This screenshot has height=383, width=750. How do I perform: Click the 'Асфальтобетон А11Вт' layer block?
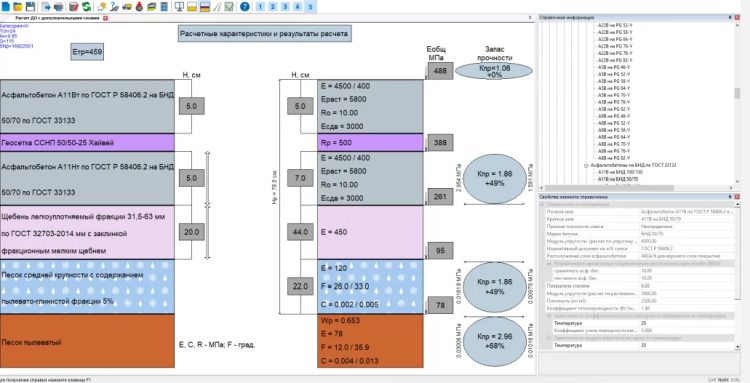click(x=87, y=106)
